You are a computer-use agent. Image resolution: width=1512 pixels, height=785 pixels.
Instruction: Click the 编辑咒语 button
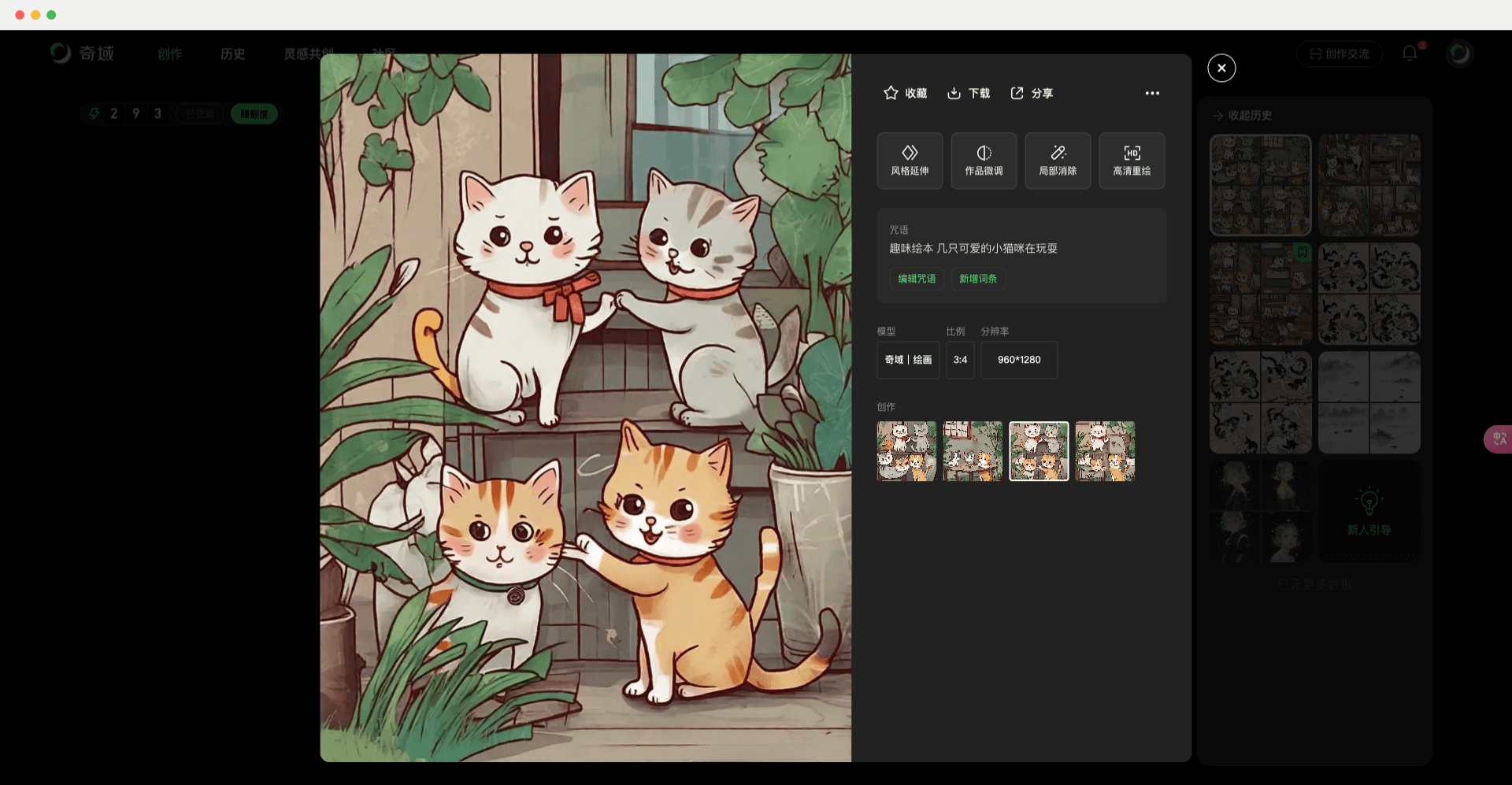[917, 279]
